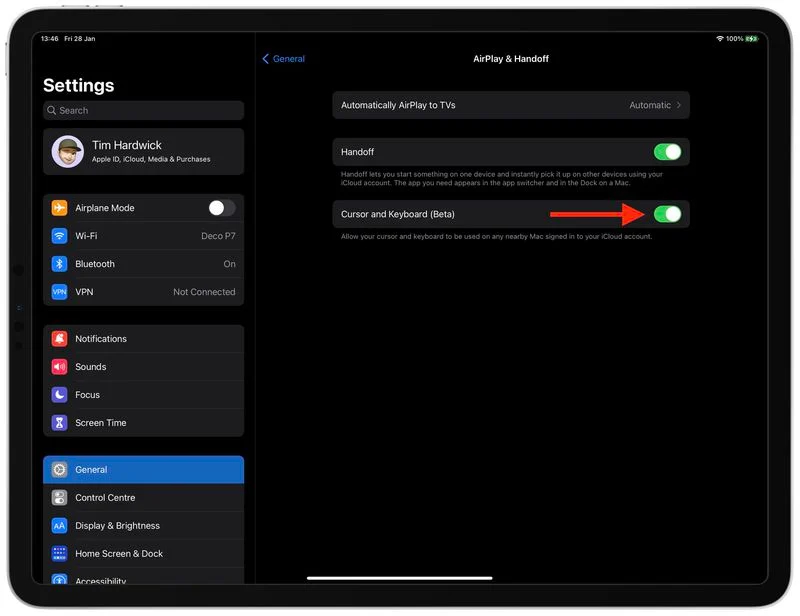Tap the Search settings field

[143, 110]
